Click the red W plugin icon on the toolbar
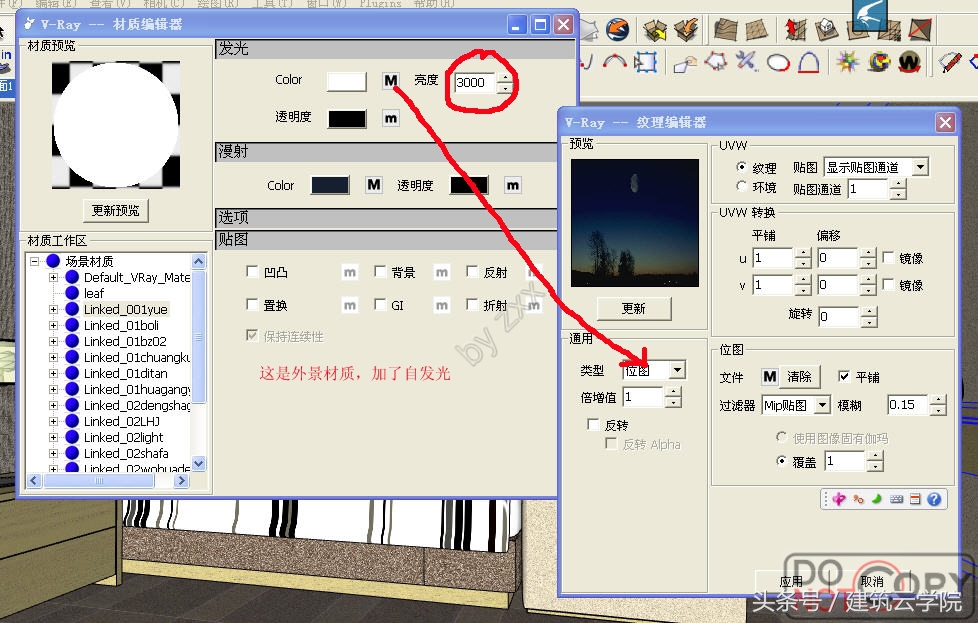978x623 pixels. point(908,61)
